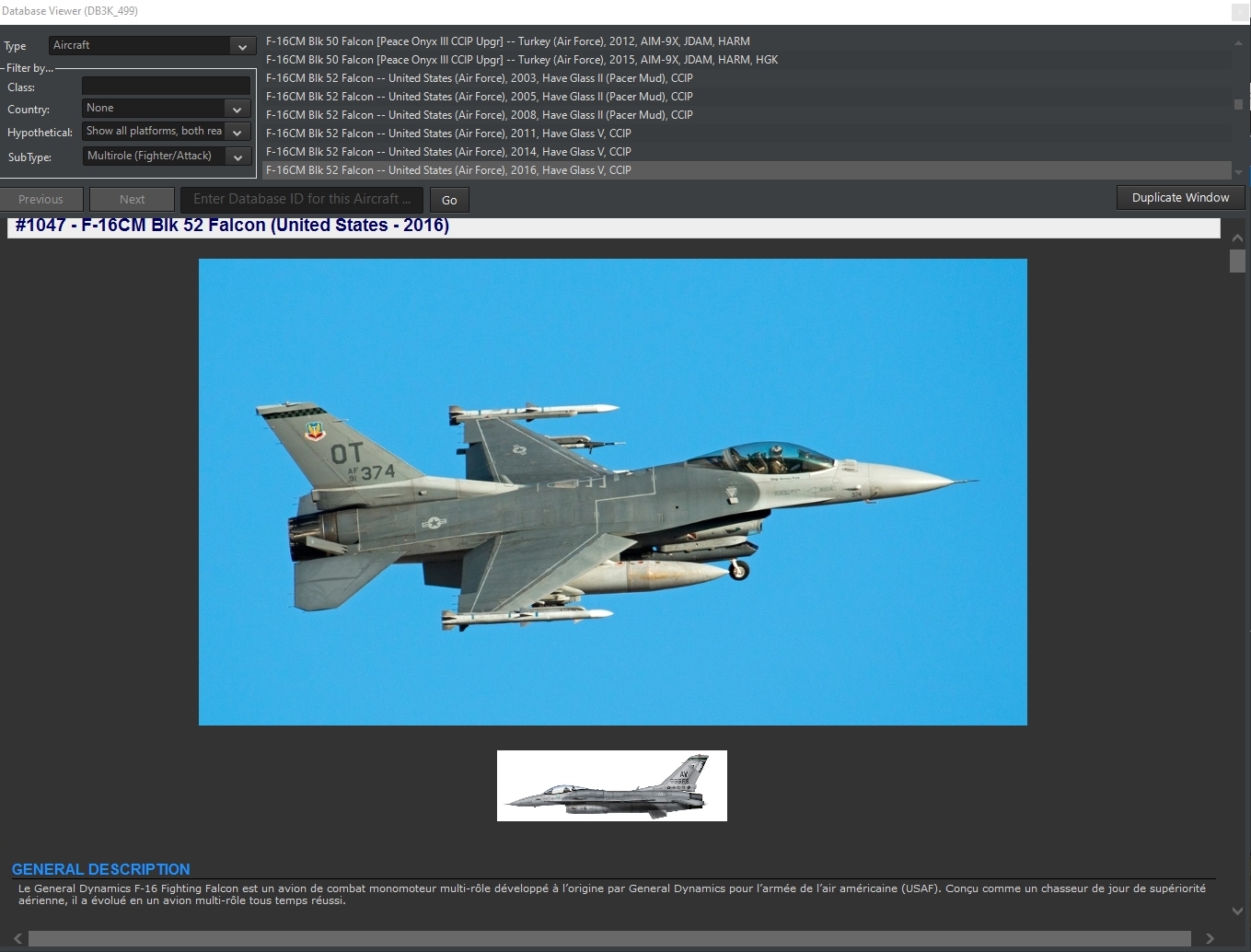Click the aircraft list scroll up arrow
Viewport: 1251px width, 952px height.
[x=1238, y=42]
